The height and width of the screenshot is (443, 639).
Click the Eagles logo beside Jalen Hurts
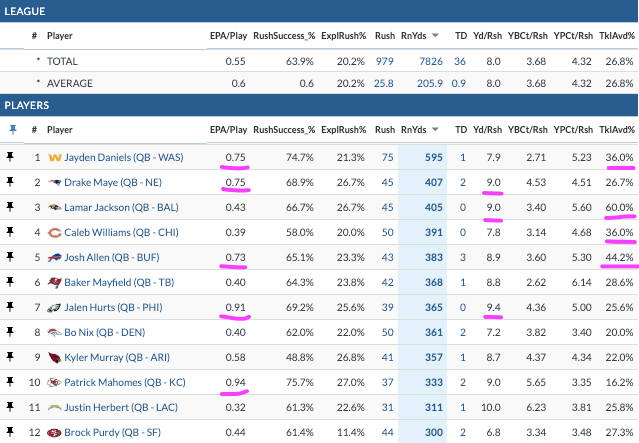click(55, 308)
